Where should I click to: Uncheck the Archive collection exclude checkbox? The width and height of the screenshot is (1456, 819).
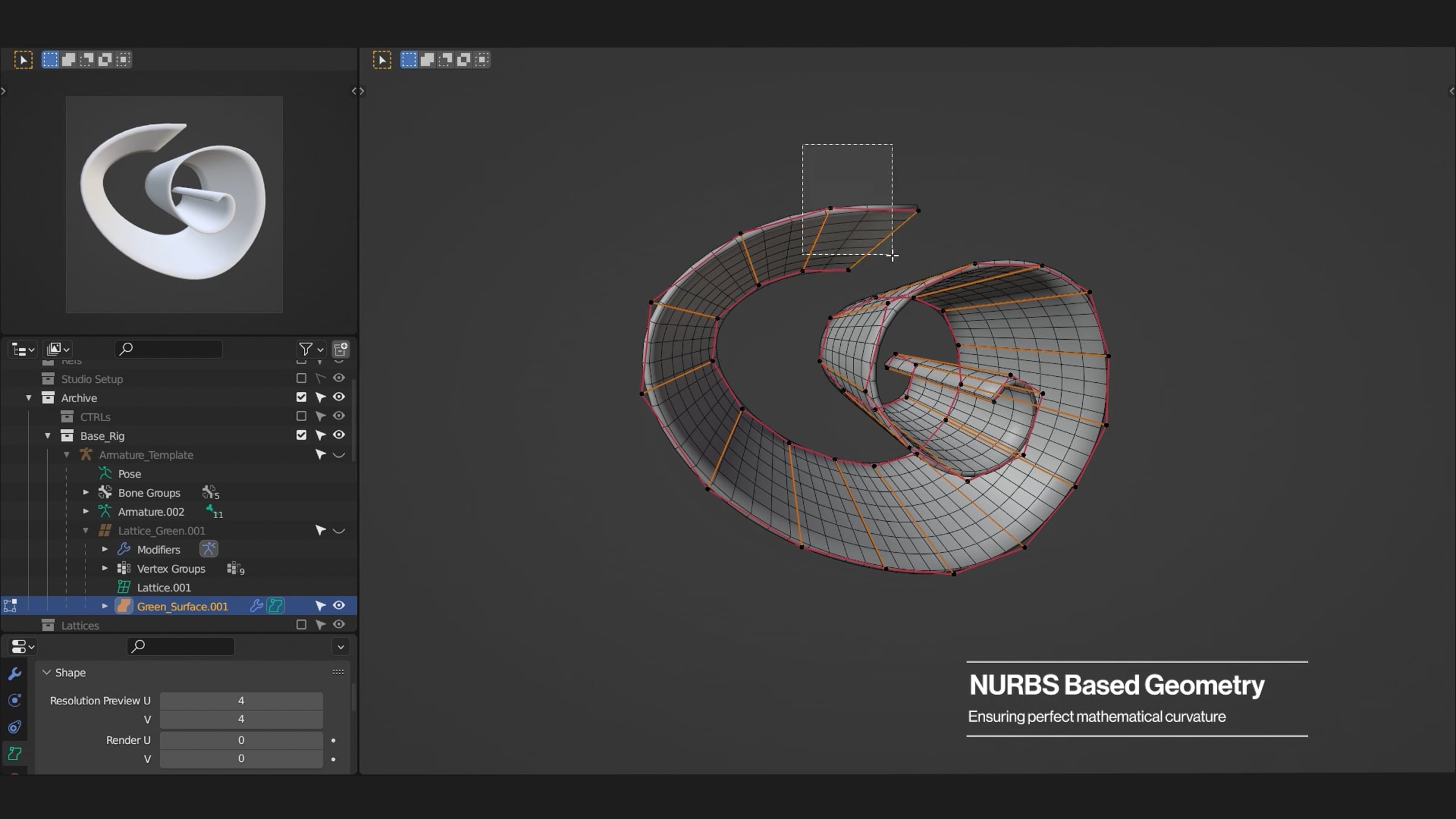click(301, 397)
